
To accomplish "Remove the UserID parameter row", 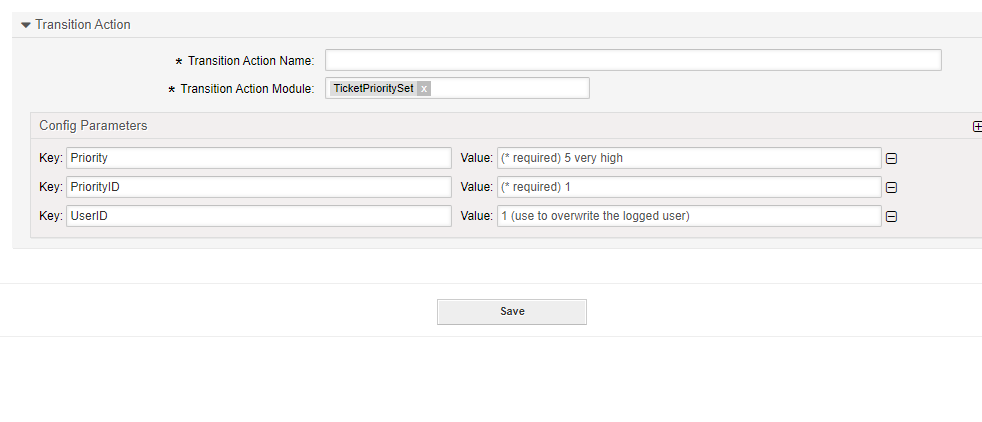I will pos(891,216).
